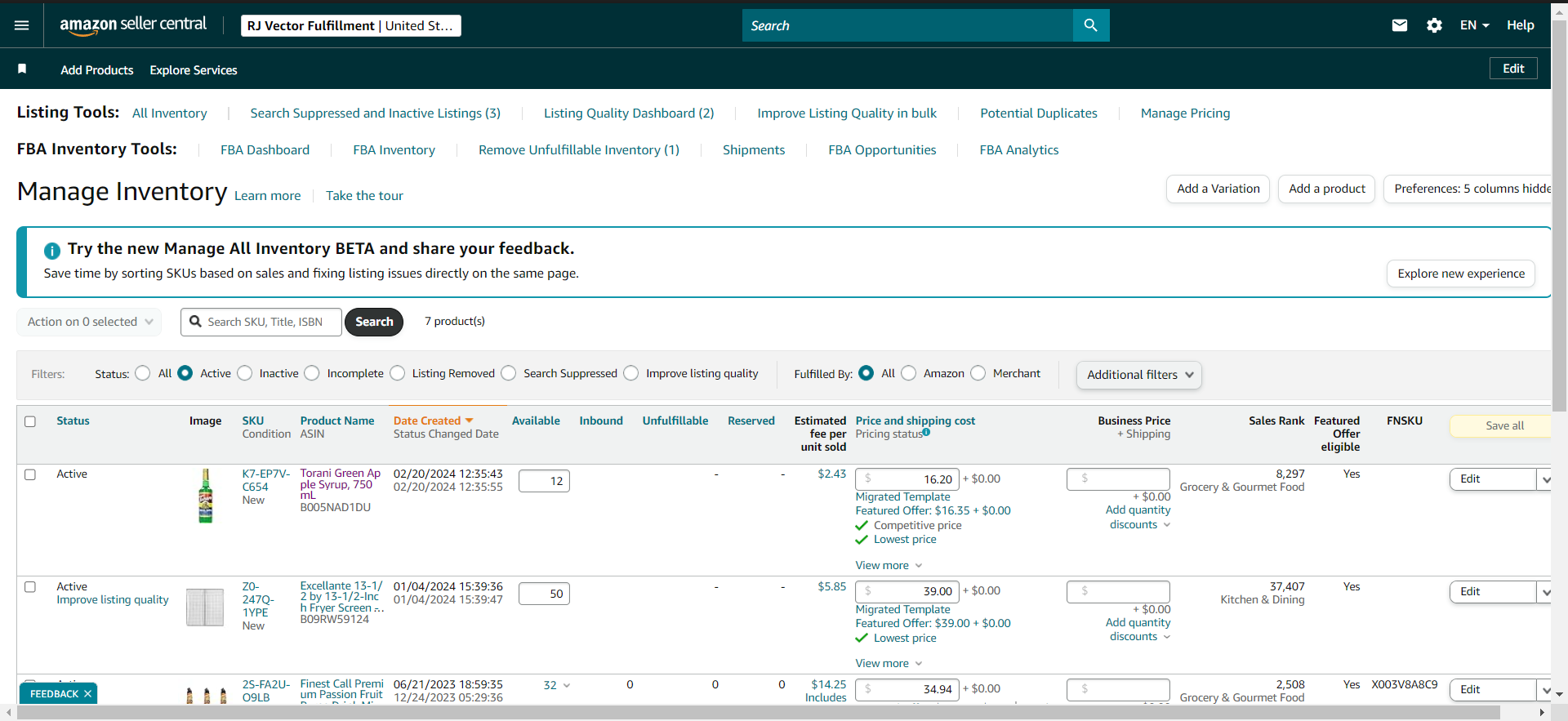1568x721 pixels.
Task: Click the Amazon Seller Central logo
Action: click(x=133, y=25)
